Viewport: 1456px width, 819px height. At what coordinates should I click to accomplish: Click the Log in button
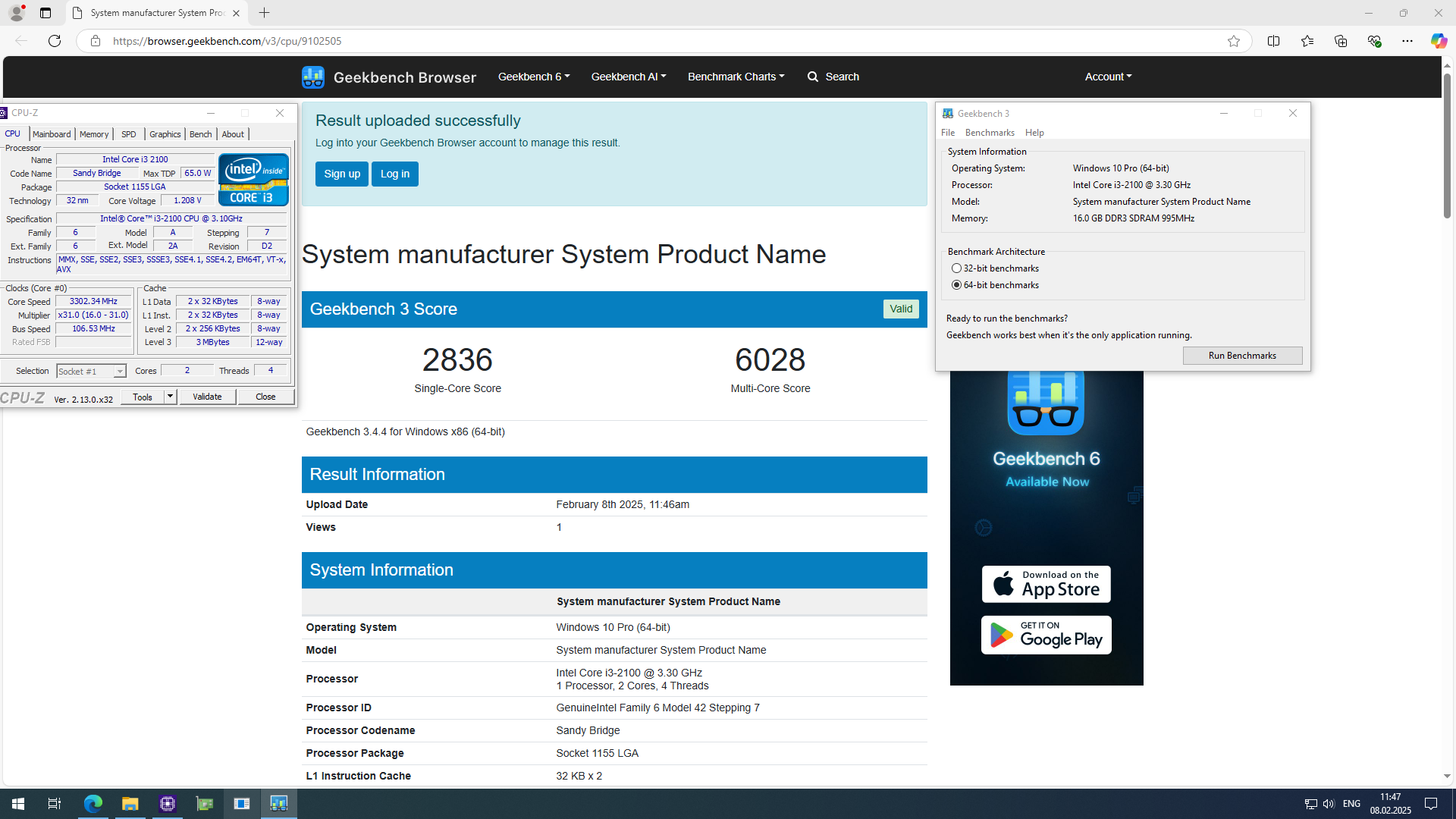pyautogui.click(x=395, y=174)
